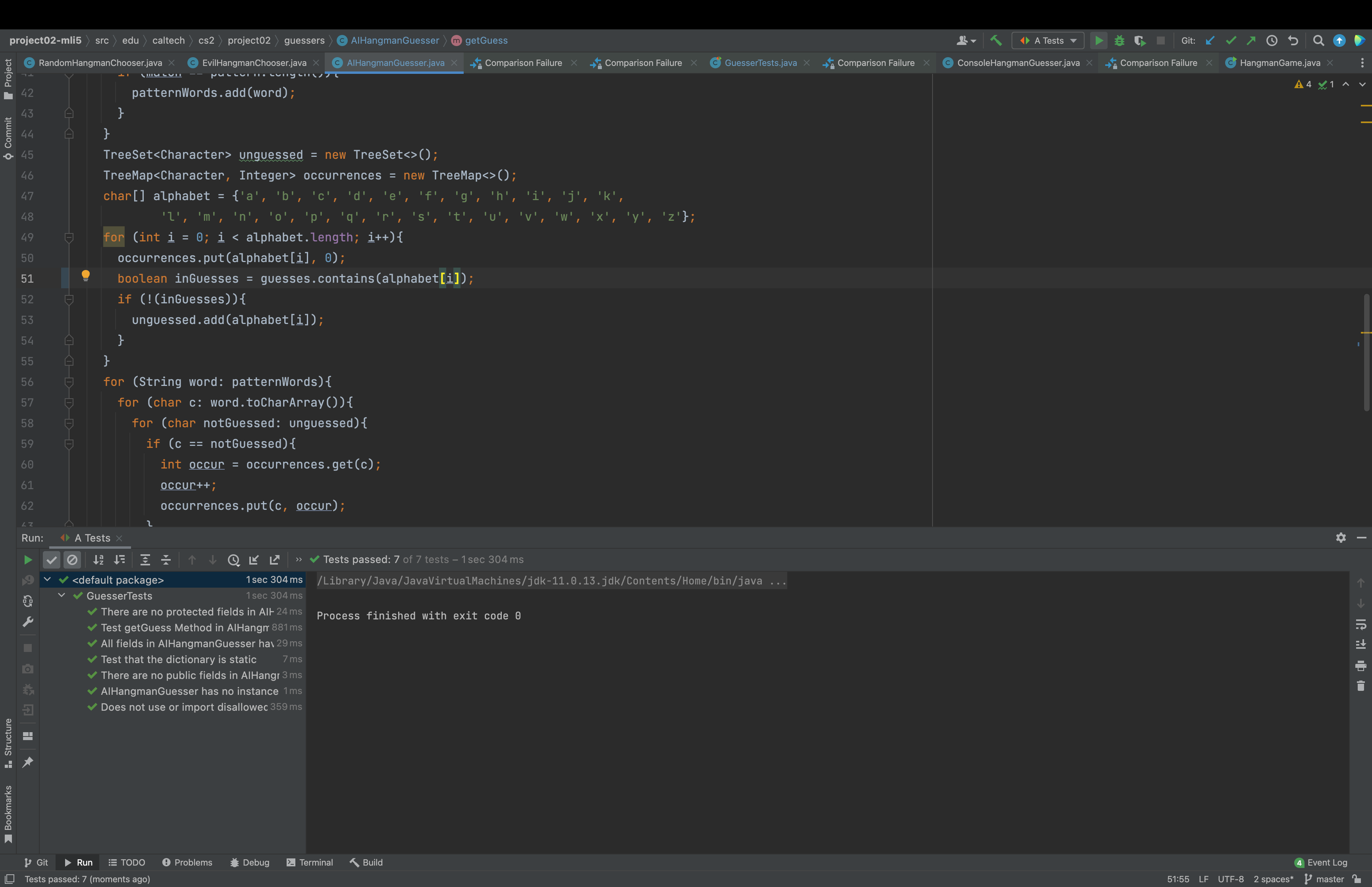Click the master branch widget in the status bar
The height and width of the screenshot is (887, 1372).
point(1324,879)
